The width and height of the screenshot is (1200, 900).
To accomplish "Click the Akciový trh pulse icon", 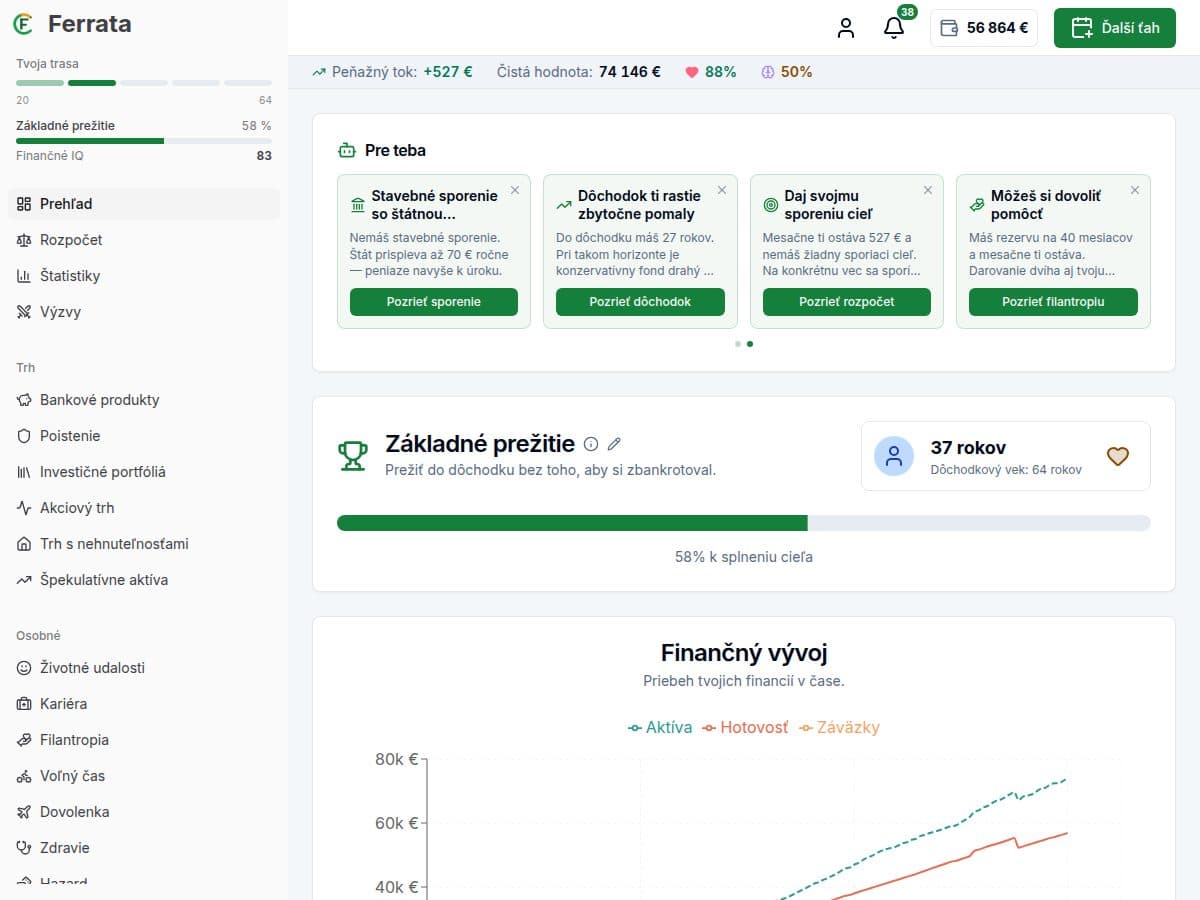I will 24,508.
